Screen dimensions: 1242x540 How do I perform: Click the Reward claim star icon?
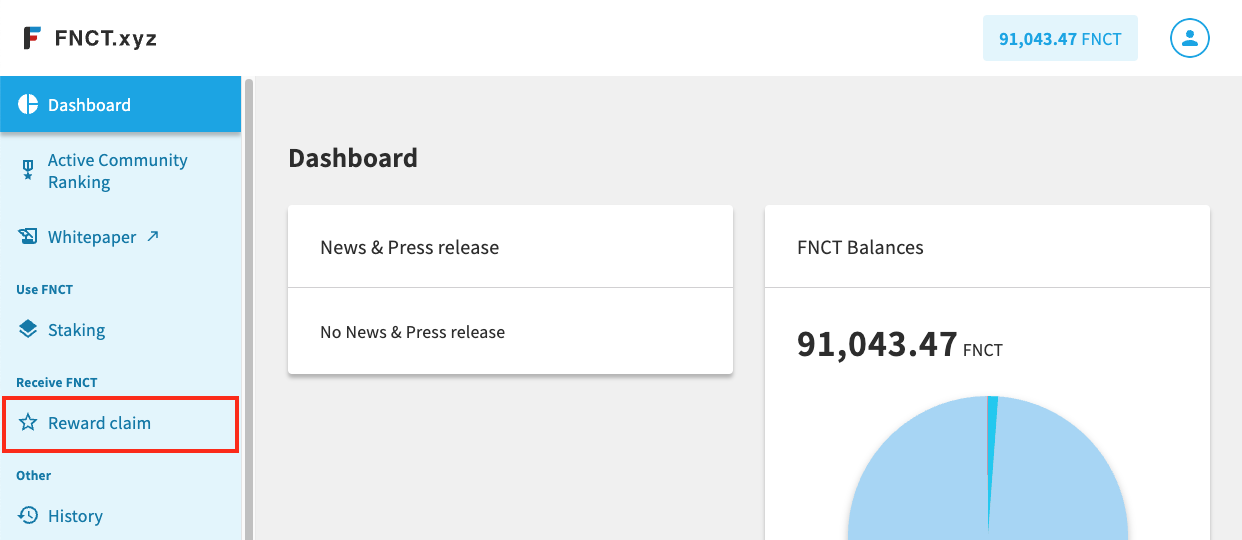[28, 423]
